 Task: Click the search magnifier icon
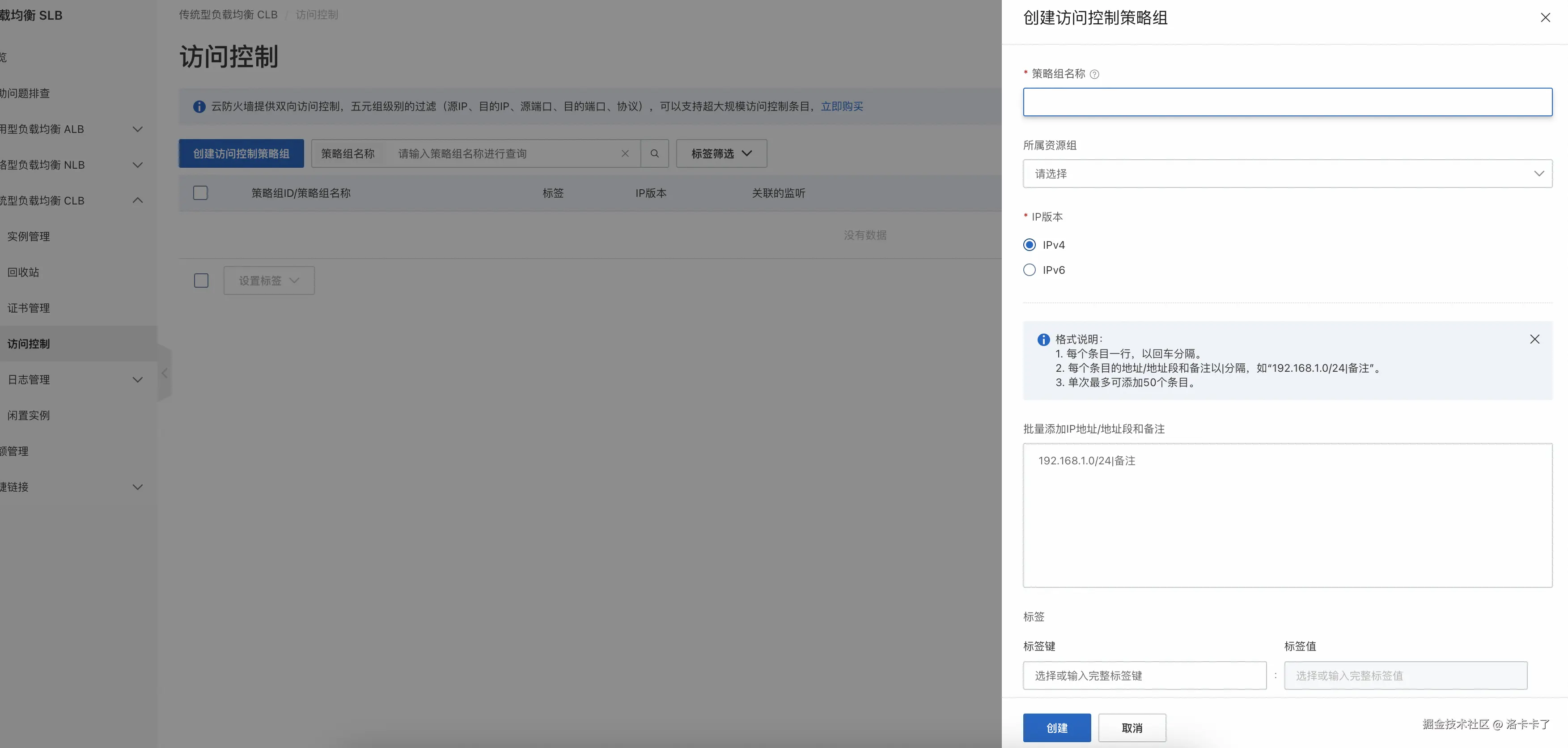(654, 153)
